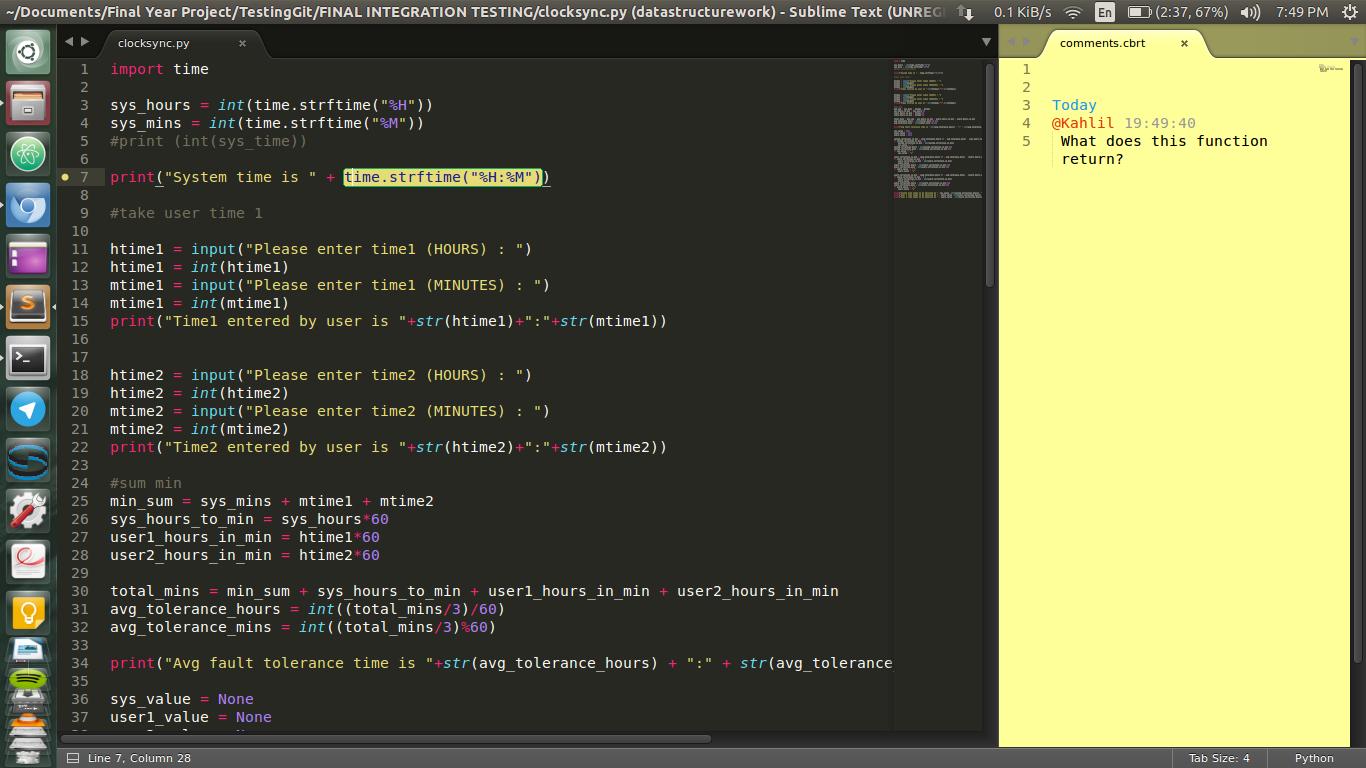Open the sound volume indicator

(x=1250, y=12)
